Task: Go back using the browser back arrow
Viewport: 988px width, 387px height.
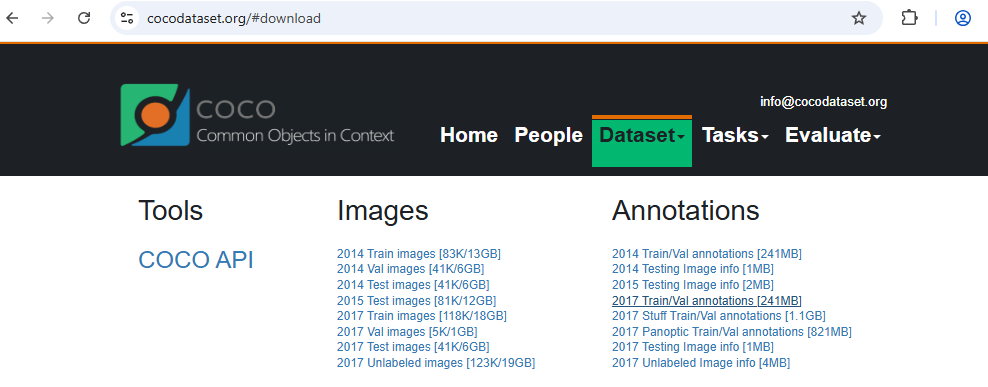Action: [12, 18]
